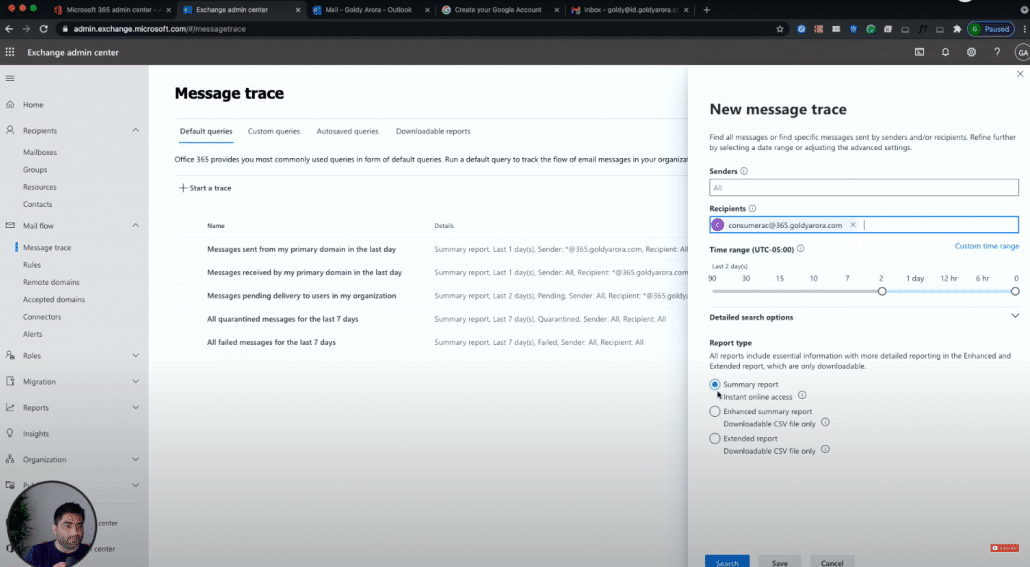Select the Summary report radio button
Image resolution: width=1030 pixels, height=567 pixels.
tap(715, 384)
